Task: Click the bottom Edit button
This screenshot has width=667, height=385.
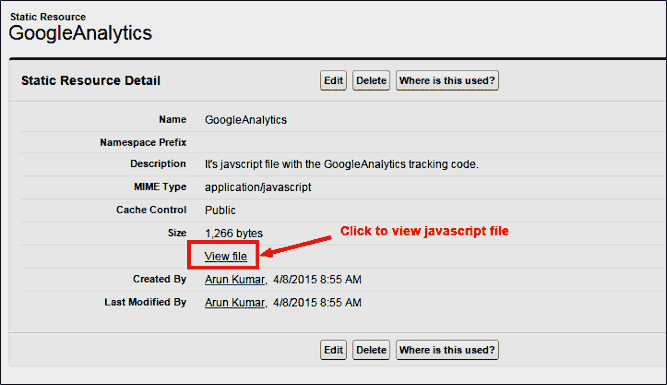Action: click(333, 350)
